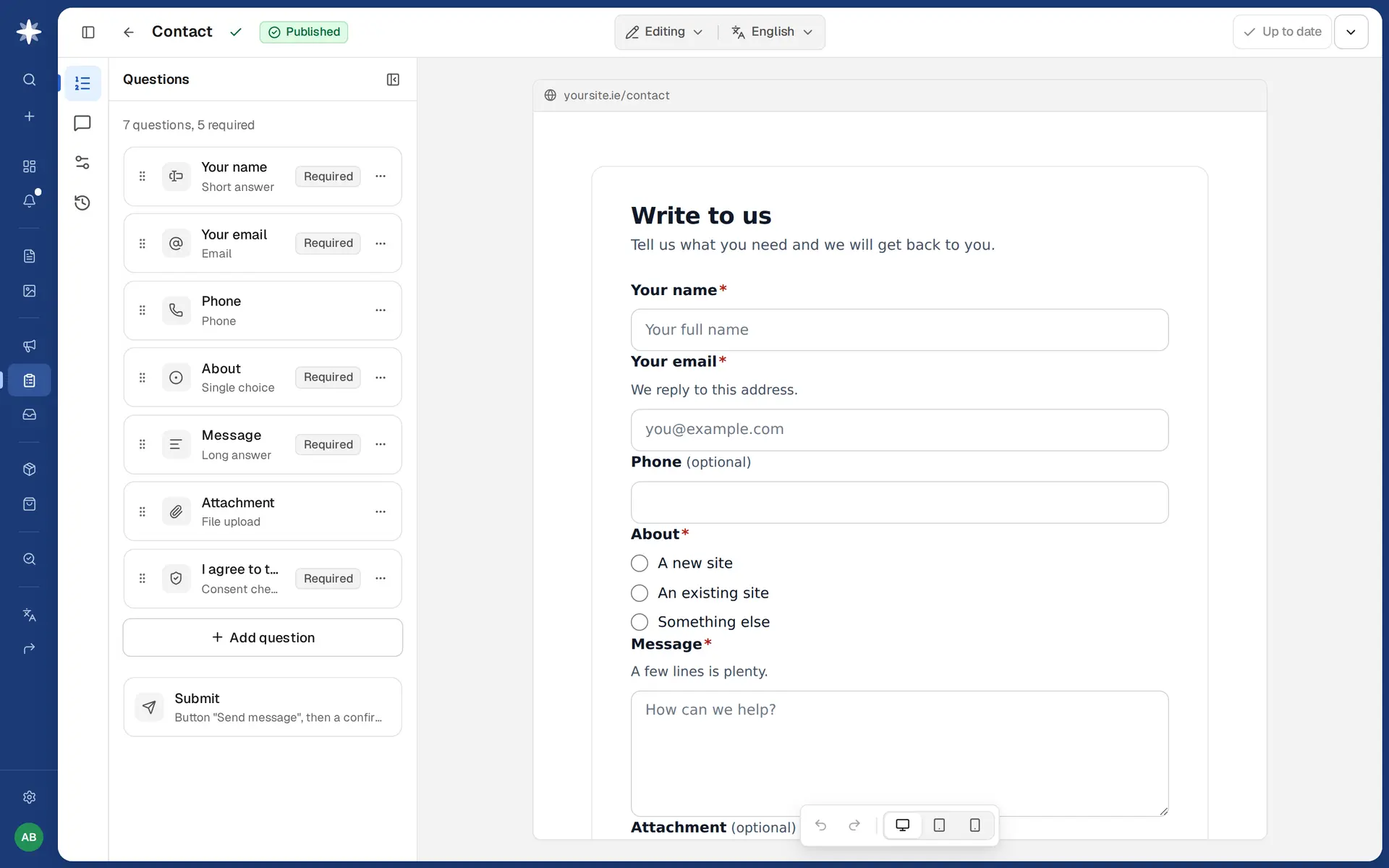Open the settings gear icon
This screenshot has height=868, width=1389.
point(29,797)
